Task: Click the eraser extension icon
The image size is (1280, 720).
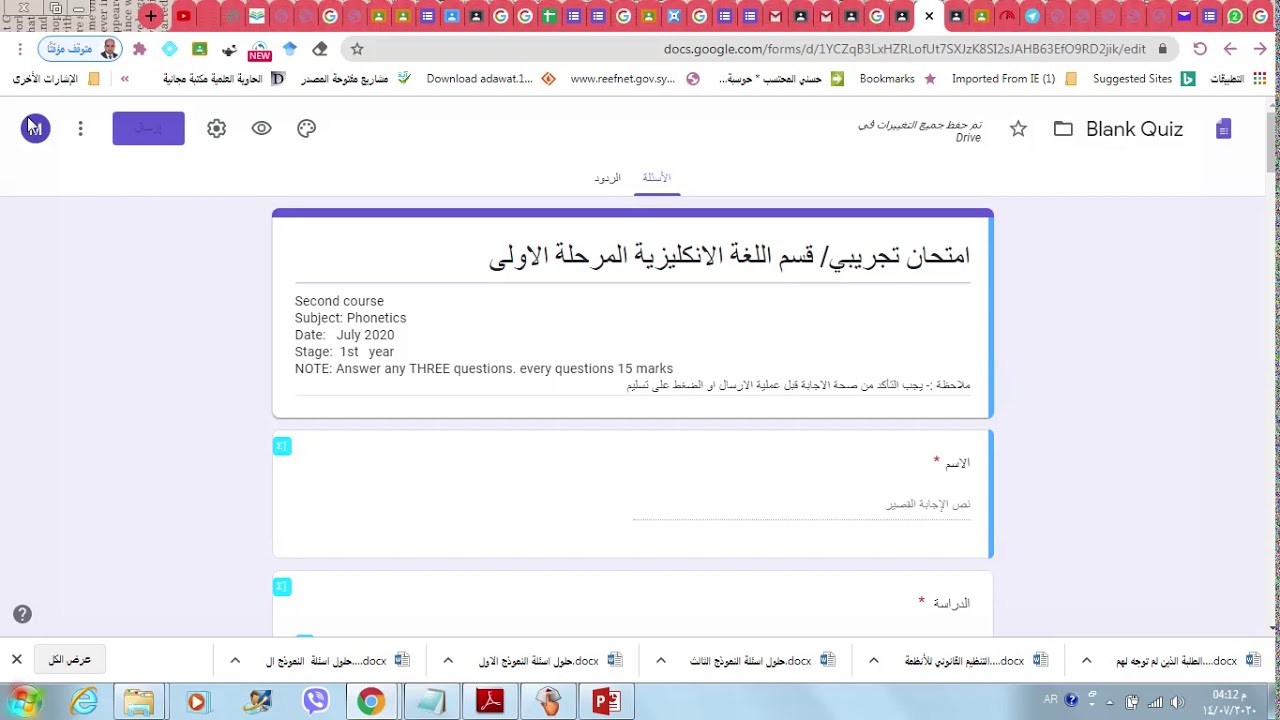Action: pyautogui.click(x=320, y=49)
